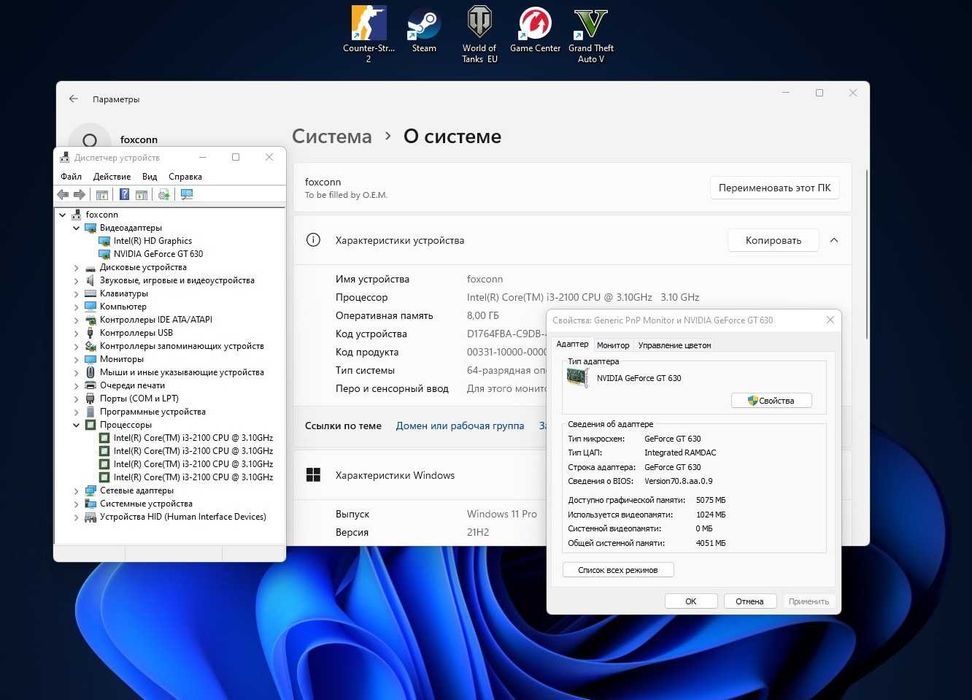Open the Действие menu

pos(112,176)
